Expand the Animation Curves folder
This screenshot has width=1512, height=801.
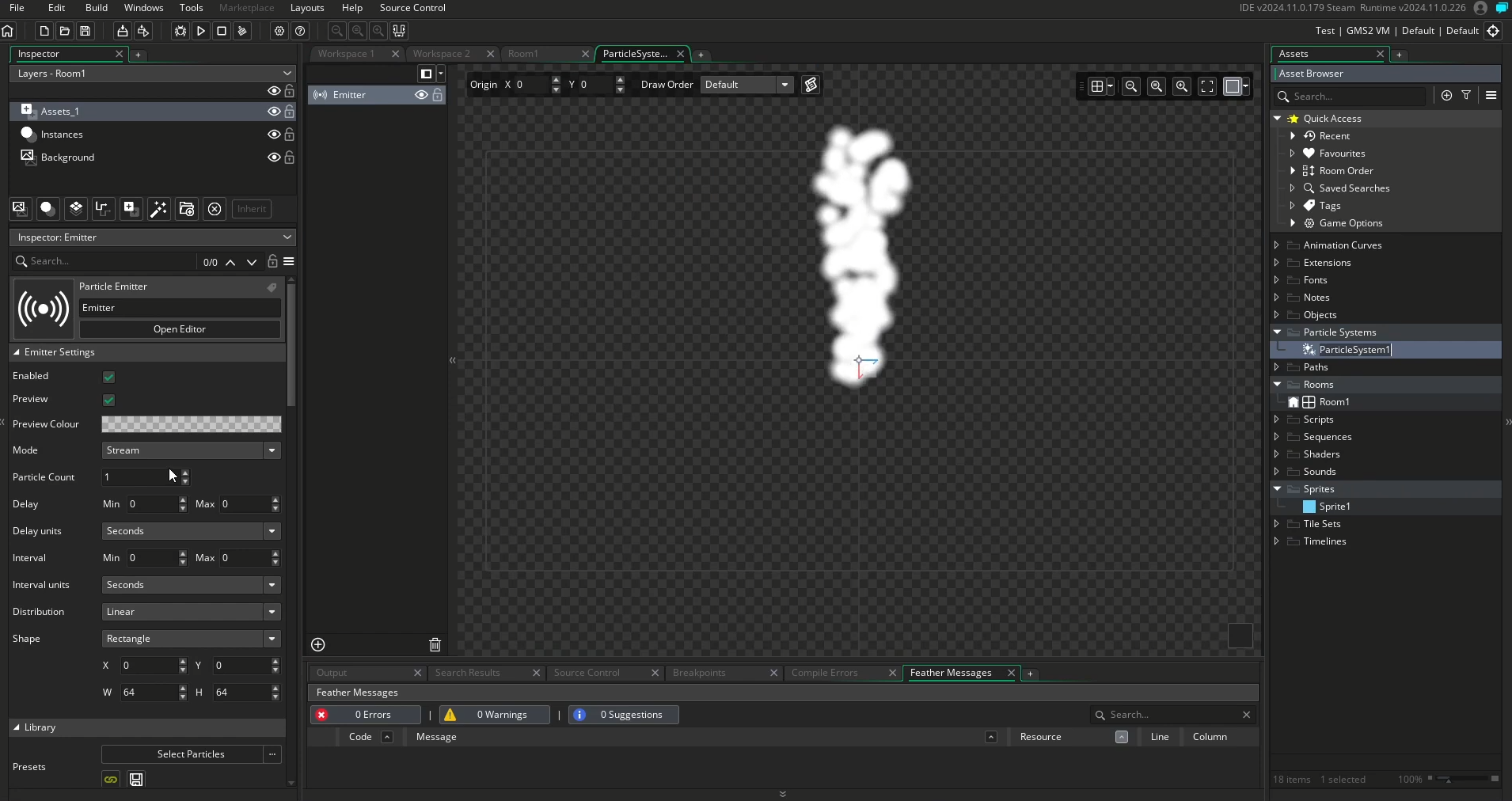[x=1277, y=245]
